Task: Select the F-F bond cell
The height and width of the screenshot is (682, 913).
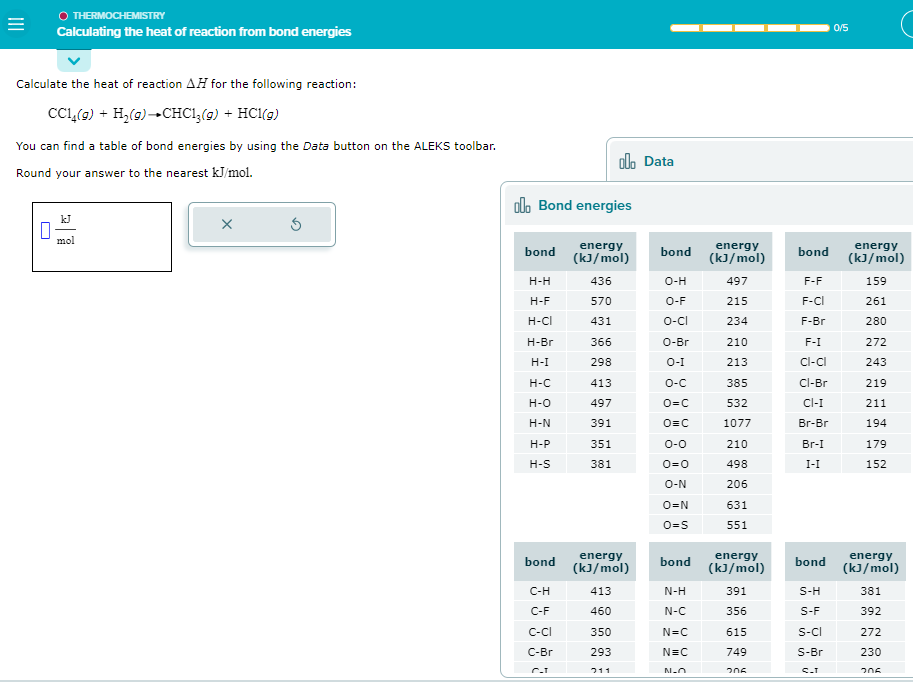Action: pyautogui.click(x=813, y=281)
